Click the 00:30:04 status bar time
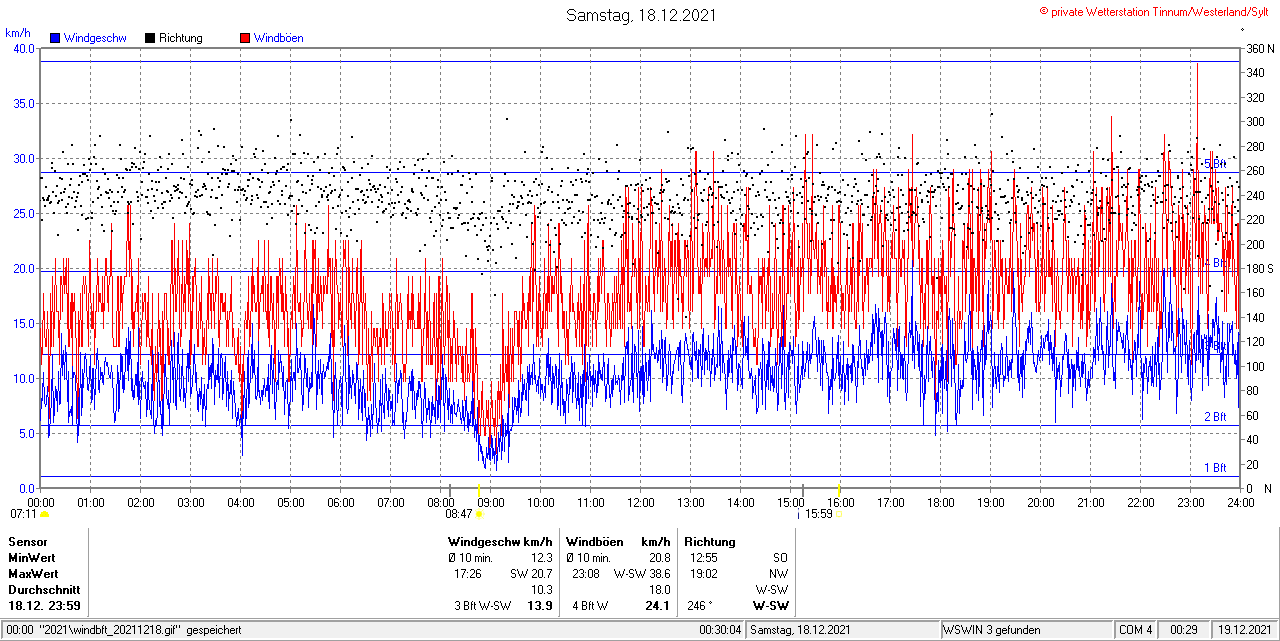The image size is (1280, 641). pyautogui.click(x=721, y=630)
